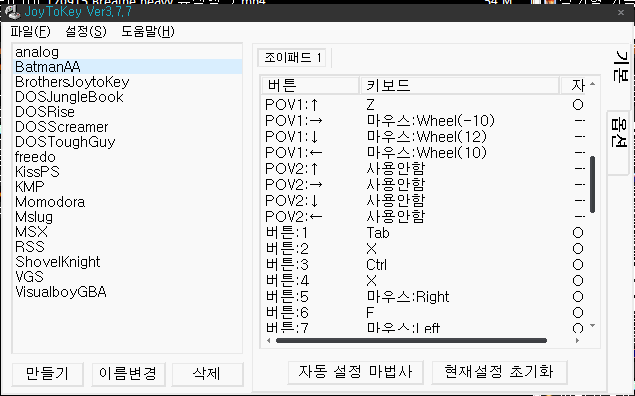The width and height of the screenshot is (635, 396).
Task: Click the 자 column header
Action: point(573,85)
